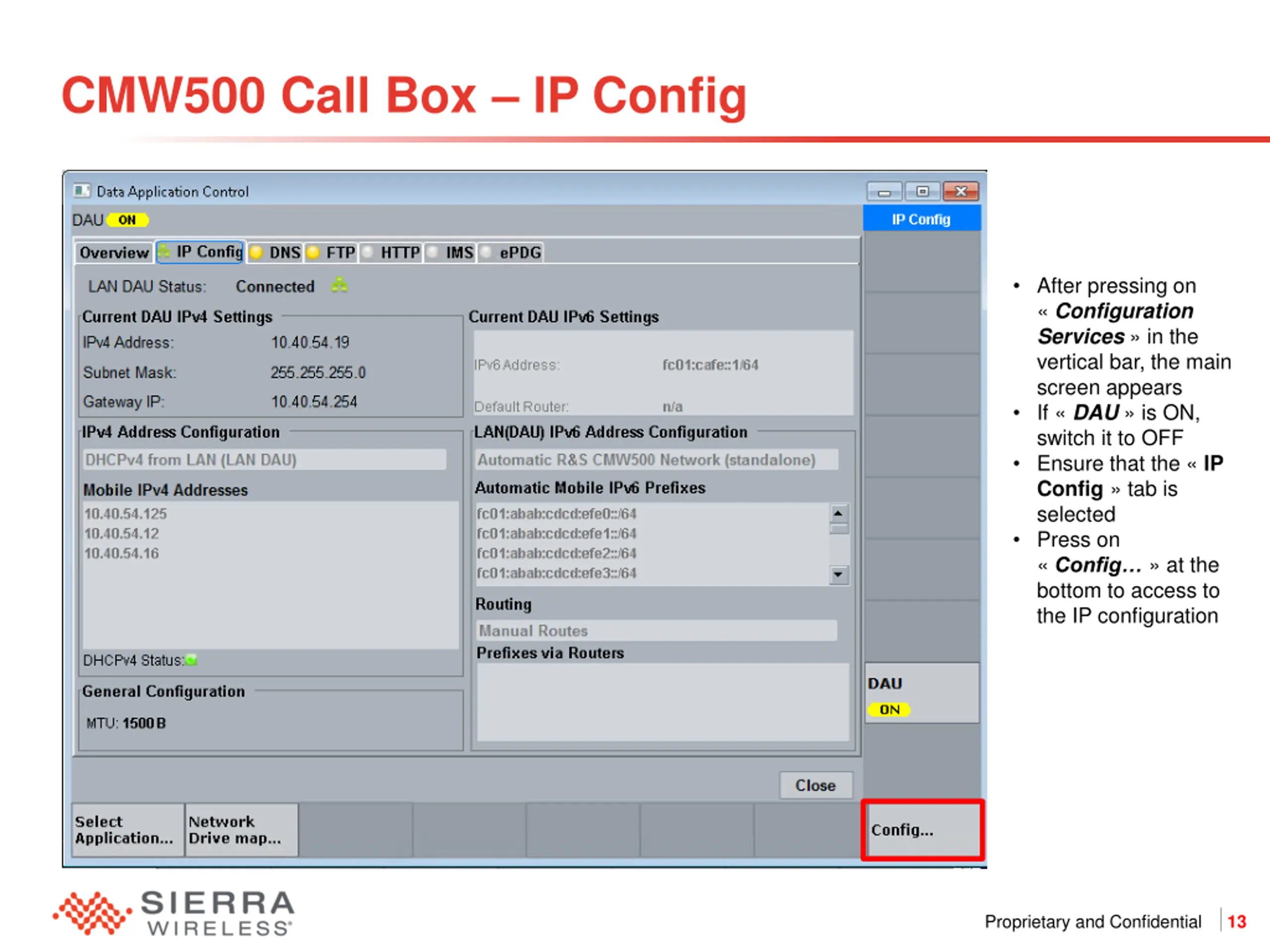The height and width of the screenshot is (952, 1270).
Task: Click the MTU 1500 B value
Action: (144, 723)
